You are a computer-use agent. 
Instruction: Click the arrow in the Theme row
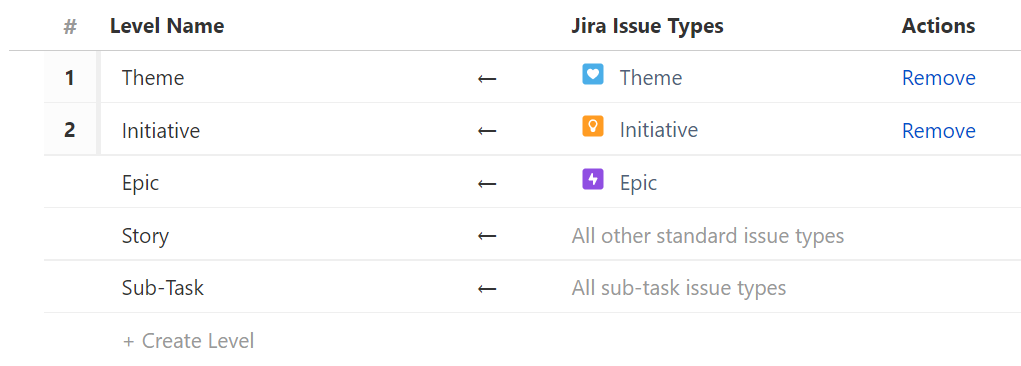(x=487, y=79)
